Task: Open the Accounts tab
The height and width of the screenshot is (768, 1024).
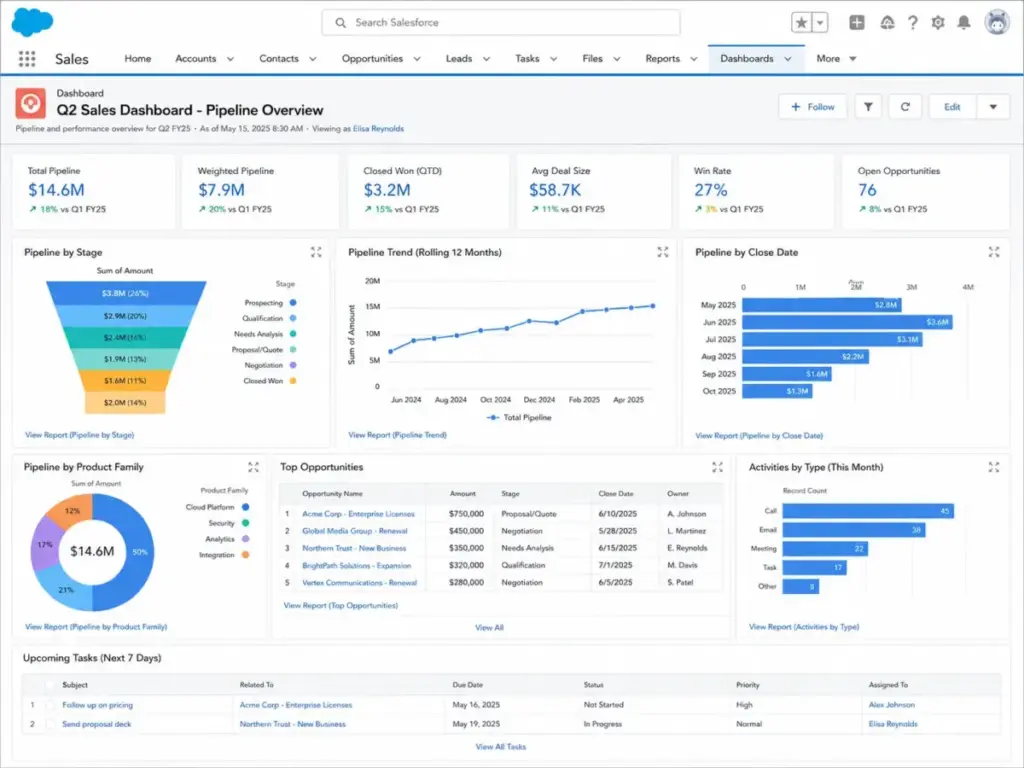Action: click(195, 59)
